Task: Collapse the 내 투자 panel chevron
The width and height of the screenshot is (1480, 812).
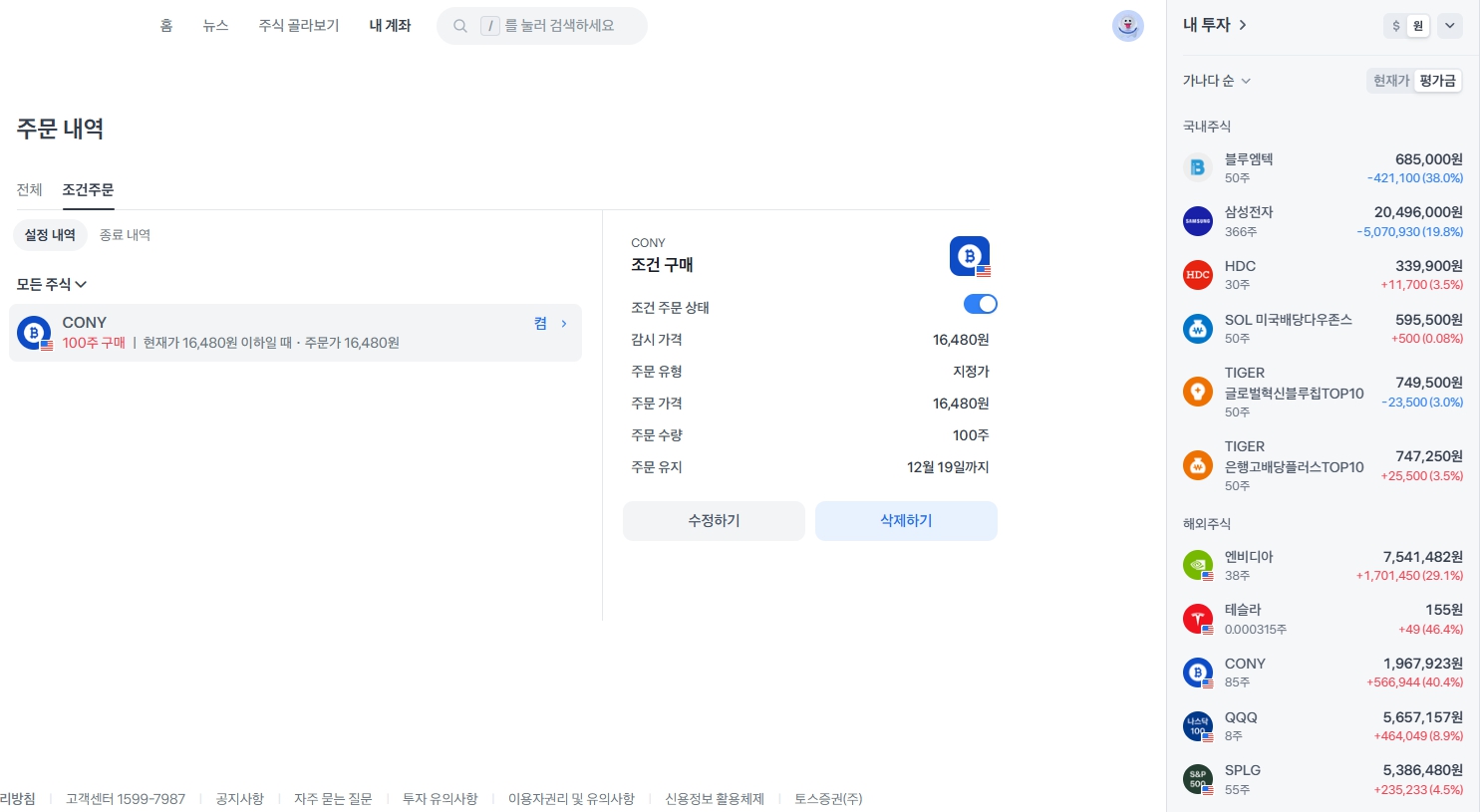Action: coord(1450,26)
